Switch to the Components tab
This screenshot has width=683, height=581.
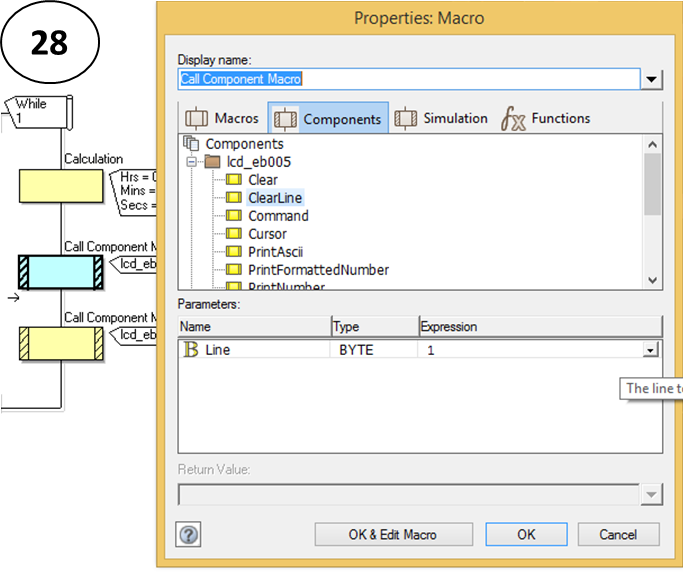pyautogui.click(x=328, y=118)
